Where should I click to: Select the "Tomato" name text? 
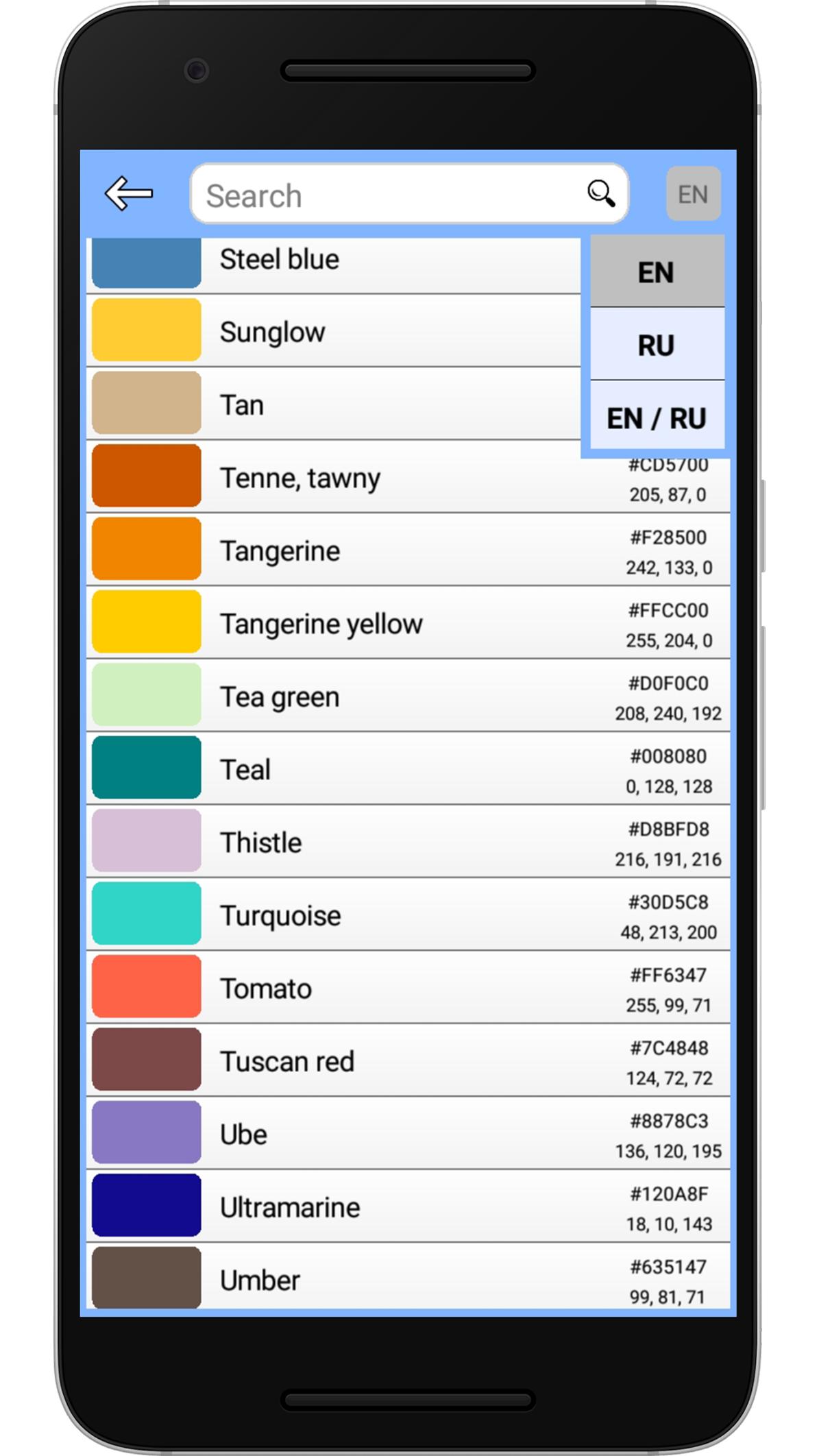click(265, 988)
